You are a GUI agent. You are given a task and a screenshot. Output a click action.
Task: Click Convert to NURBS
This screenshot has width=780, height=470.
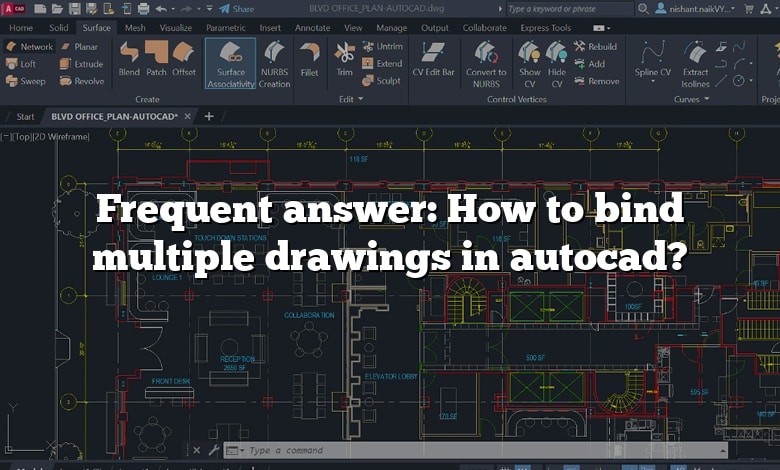pos(486,64)
